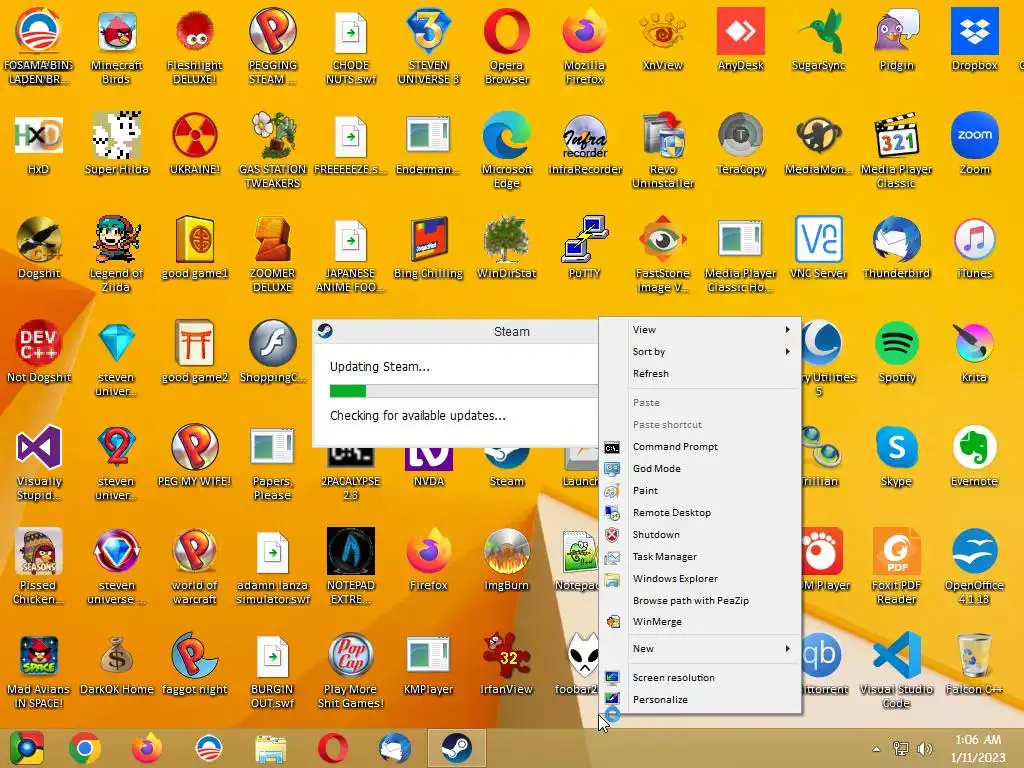The image size is (1024, 768).
Task: Launch ImgBurn desktop shortcut
Action: (x=507, y=560)
